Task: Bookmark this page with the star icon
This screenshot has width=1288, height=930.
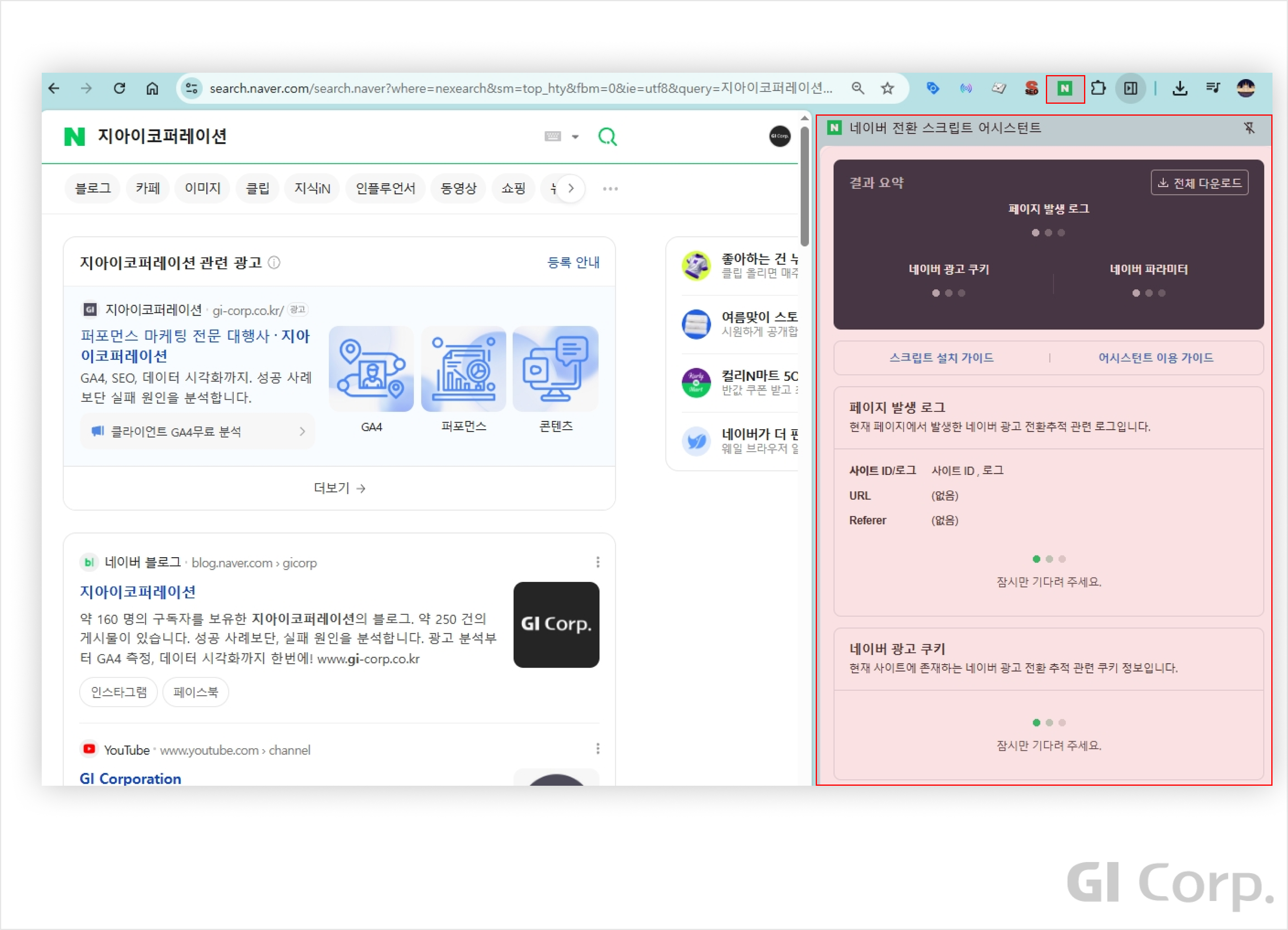Action: (x=888, y=89)
